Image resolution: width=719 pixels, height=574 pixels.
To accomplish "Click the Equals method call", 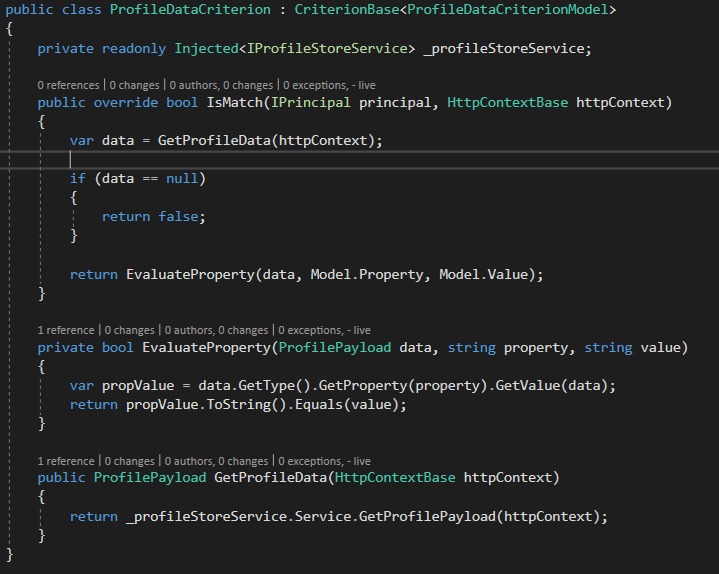I will pyautogui.click(x=319, y=405).
